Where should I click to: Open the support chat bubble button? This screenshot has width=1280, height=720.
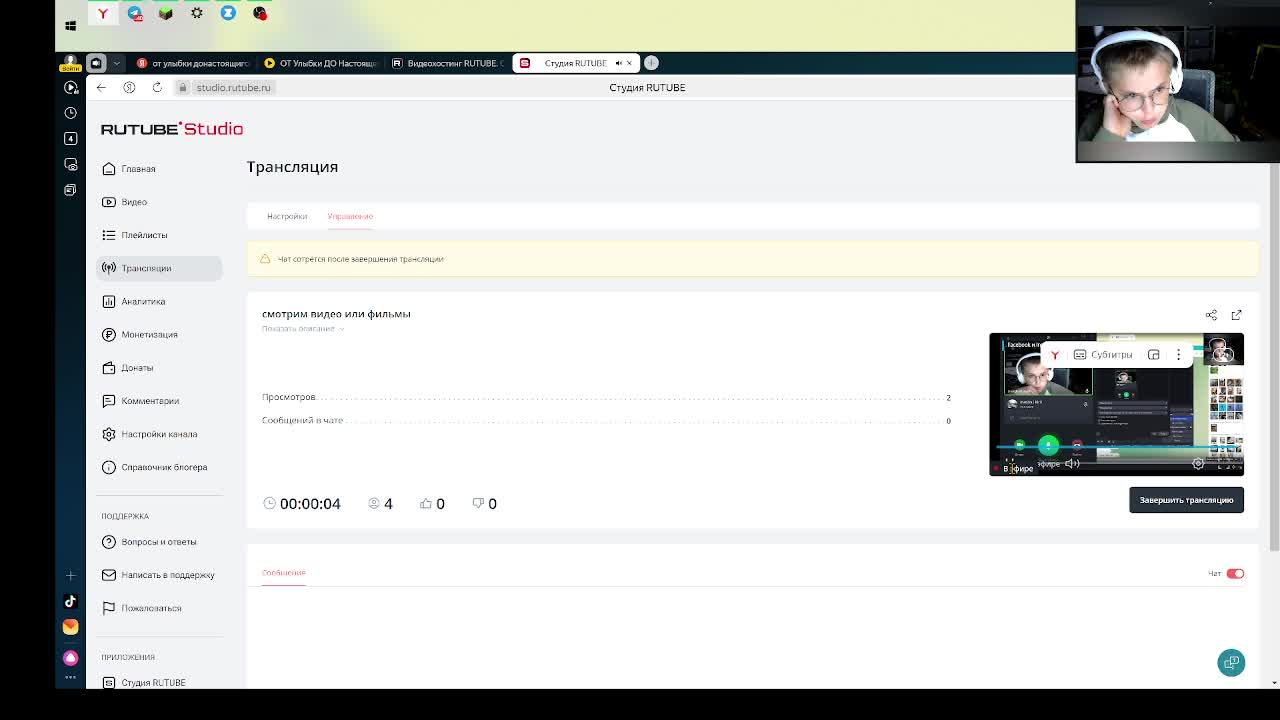(1231, 663)
